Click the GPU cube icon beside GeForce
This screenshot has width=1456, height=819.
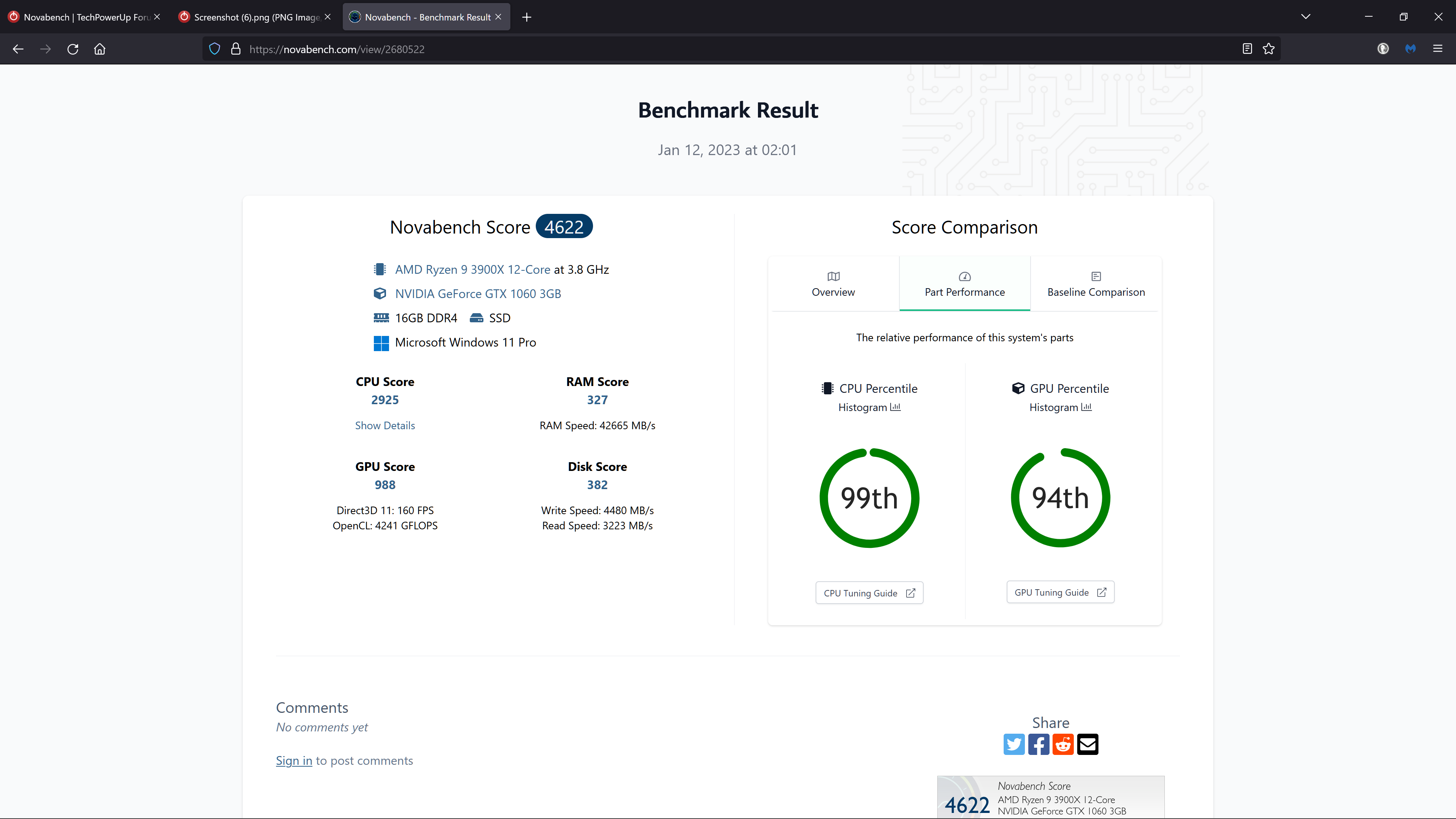380,294
